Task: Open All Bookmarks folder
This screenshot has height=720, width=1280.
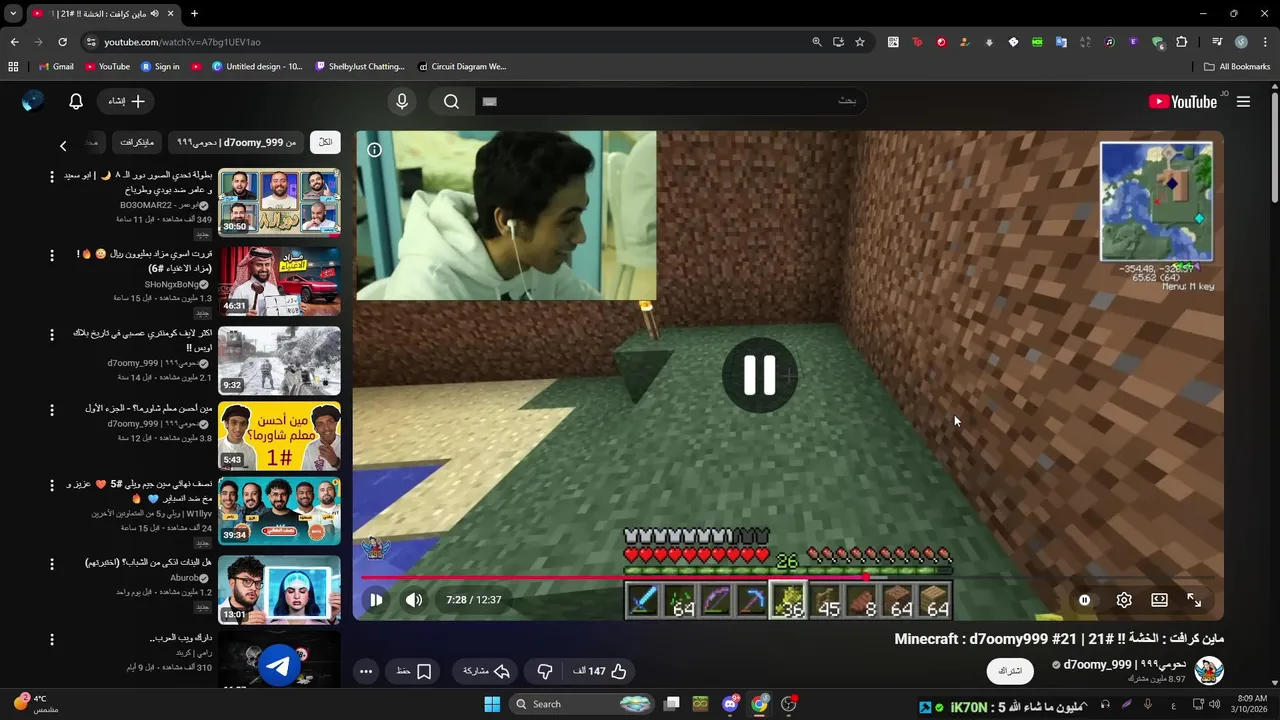Action: (x=1237, y=67)
